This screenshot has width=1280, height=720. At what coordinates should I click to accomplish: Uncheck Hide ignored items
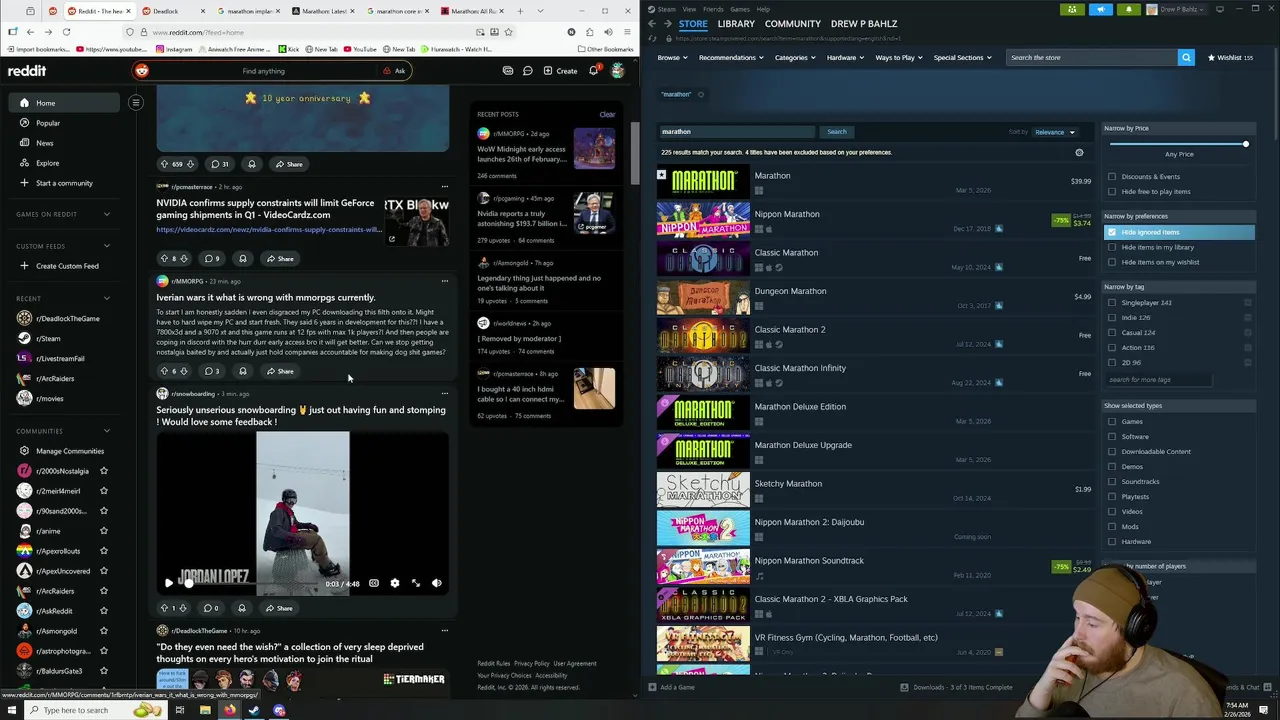click(1112, 232)
